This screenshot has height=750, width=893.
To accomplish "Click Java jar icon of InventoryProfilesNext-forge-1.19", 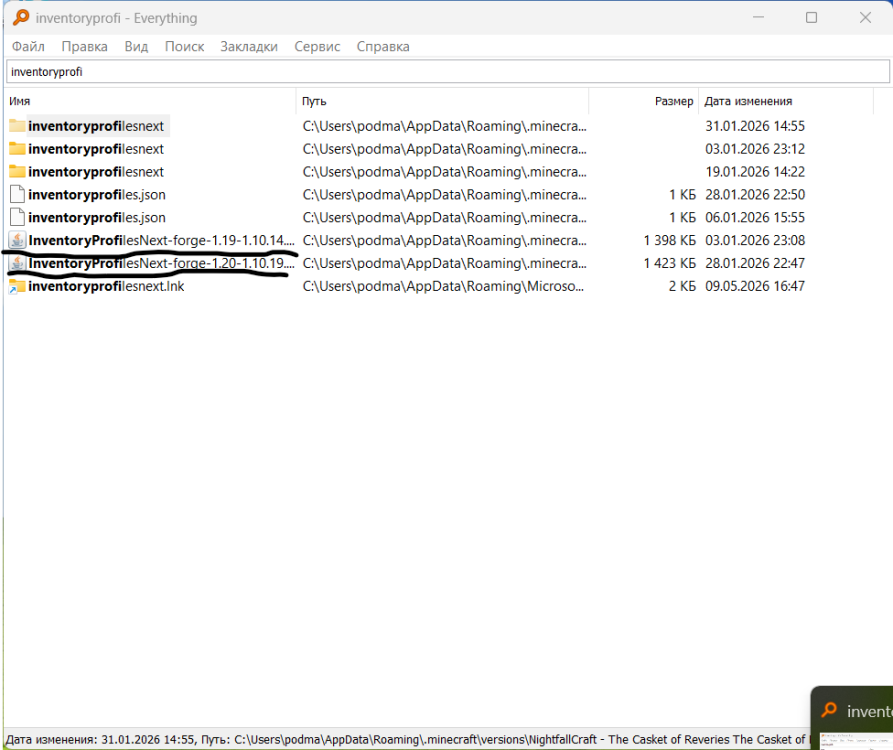I will pos(18,240).
